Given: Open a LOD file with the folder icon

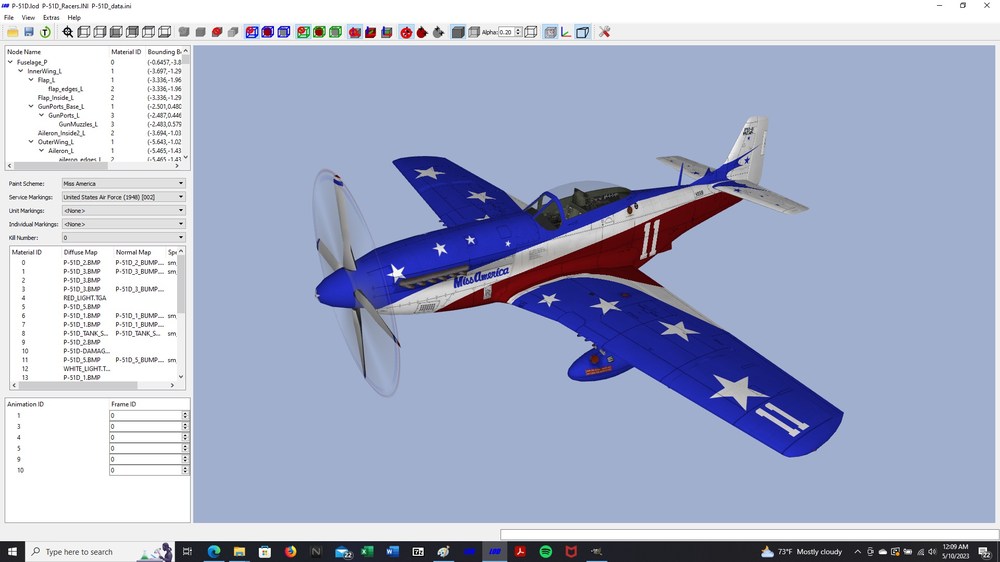Looking at the screenshot, I should coord(12,32).
